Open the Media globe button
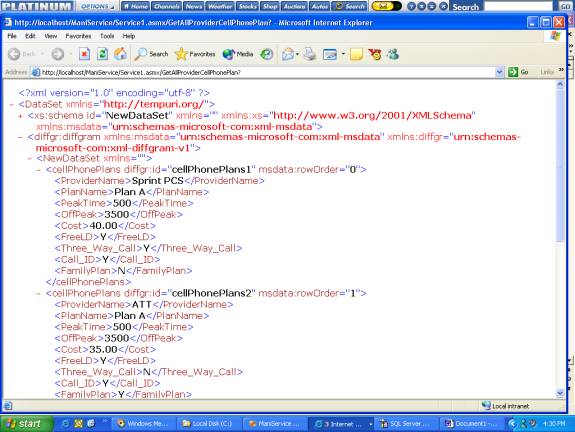 pos(238,54)
